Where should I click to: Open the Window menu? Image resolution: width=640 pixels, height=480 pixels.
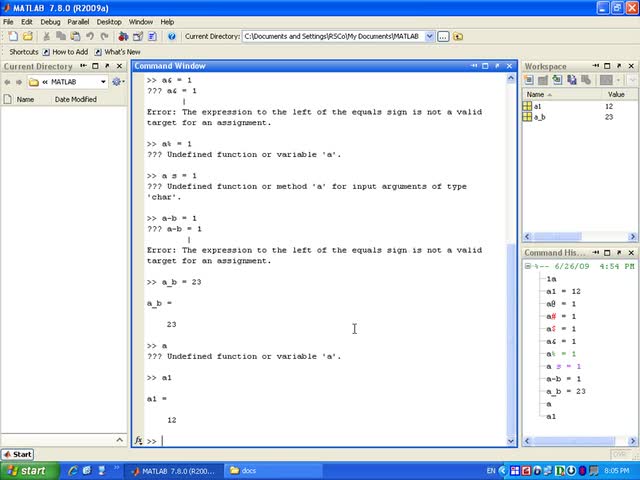tap(141, 22)
